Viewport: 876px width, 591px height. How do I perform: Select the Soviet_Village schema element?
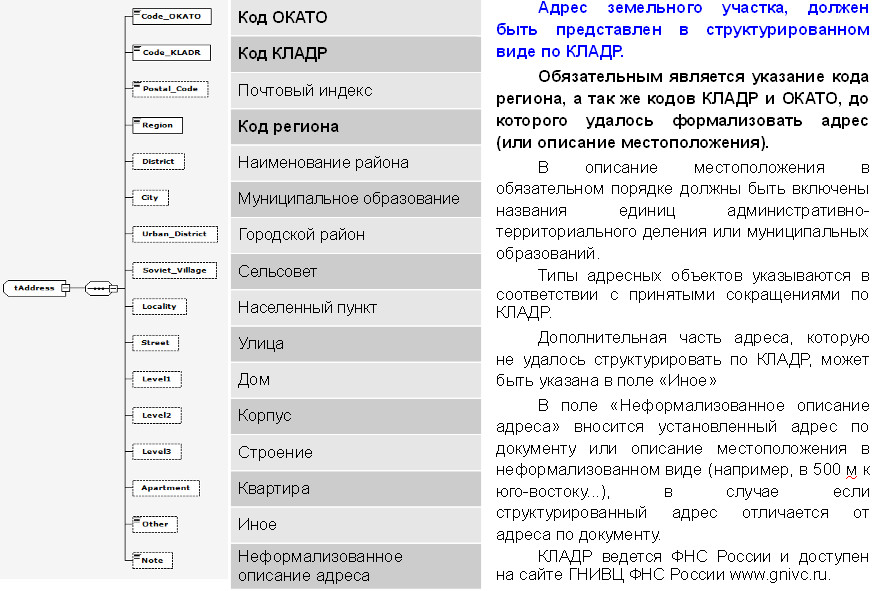(174, 270)
